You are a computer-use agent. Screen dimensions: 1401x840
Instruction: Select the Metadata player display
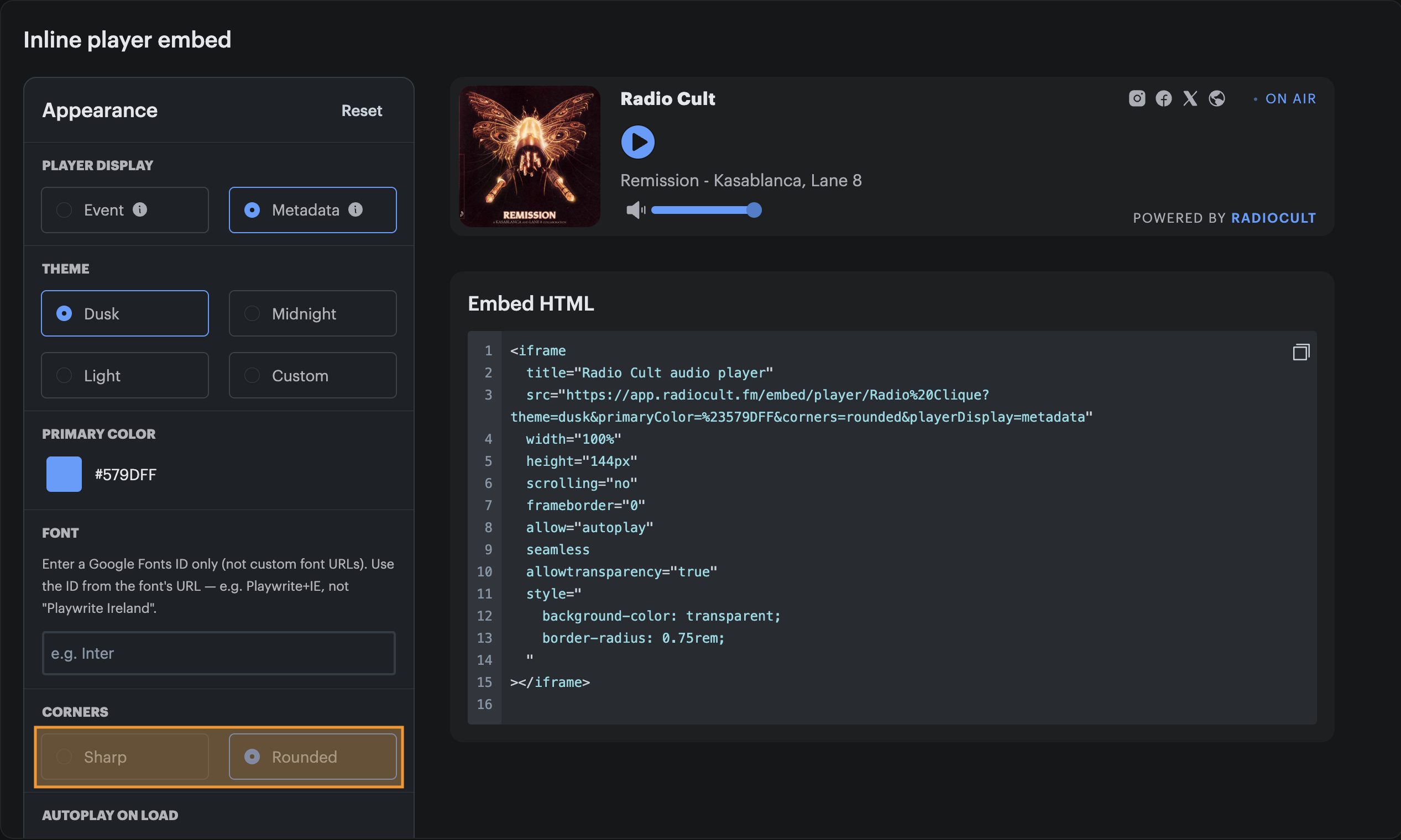pos(312,210)
